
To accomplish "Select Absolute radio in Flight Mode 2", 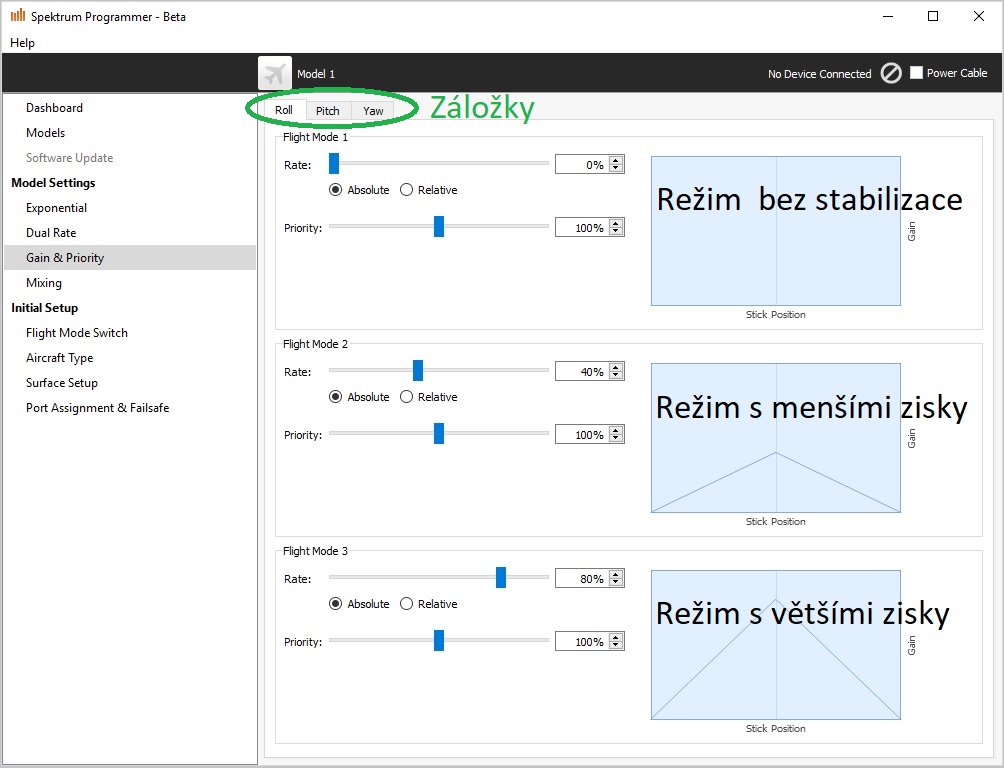I will pos(336,397).
